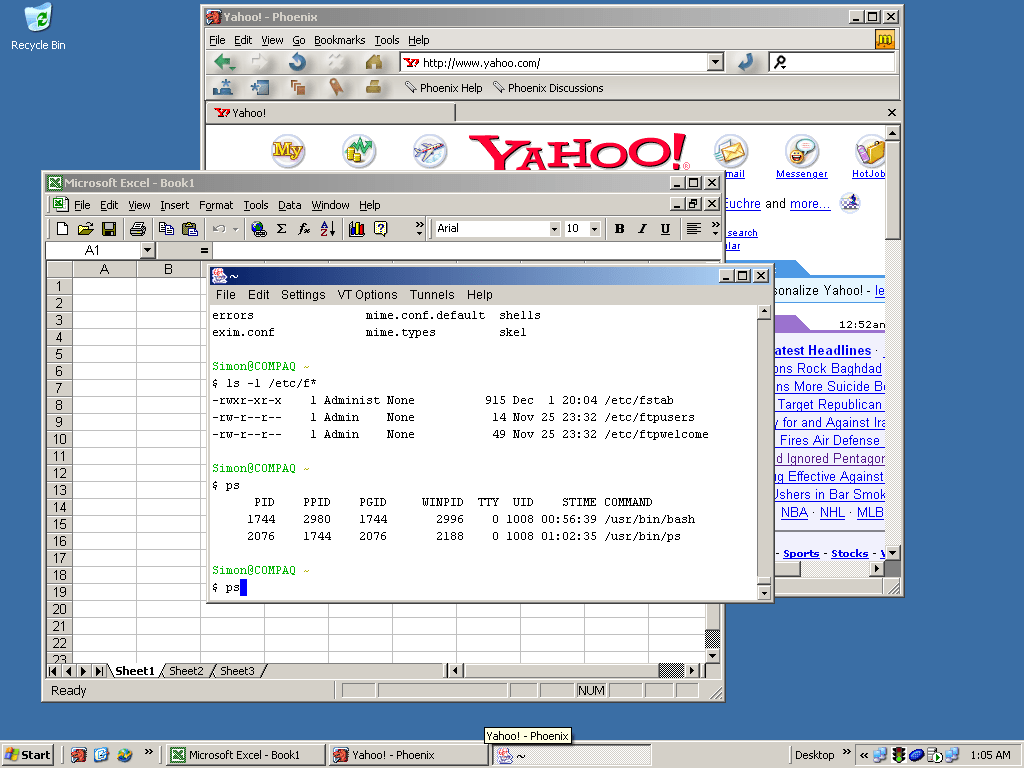Click the Copy icon in Excel toolbar
Viewport: 1024px width, 768px height.
[x=166, y=229]
